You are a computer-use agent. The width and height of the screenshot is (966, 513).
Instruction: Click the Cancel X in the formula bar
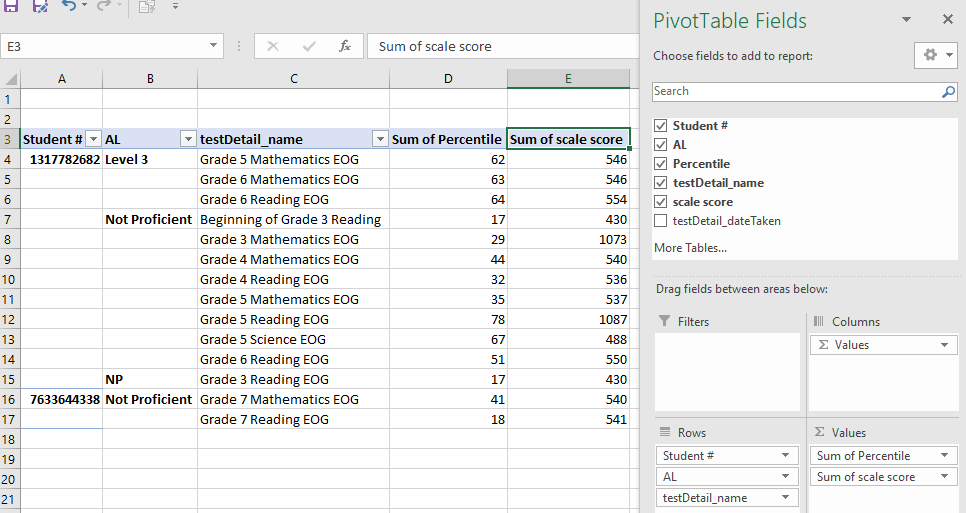[273, 46]
